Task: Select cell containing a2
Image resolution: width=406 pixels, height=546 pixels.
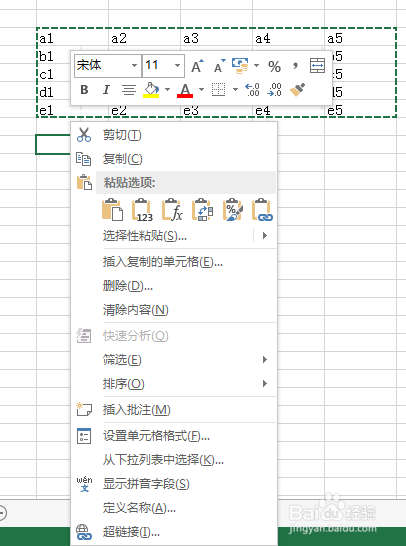Action: [145, 38]
